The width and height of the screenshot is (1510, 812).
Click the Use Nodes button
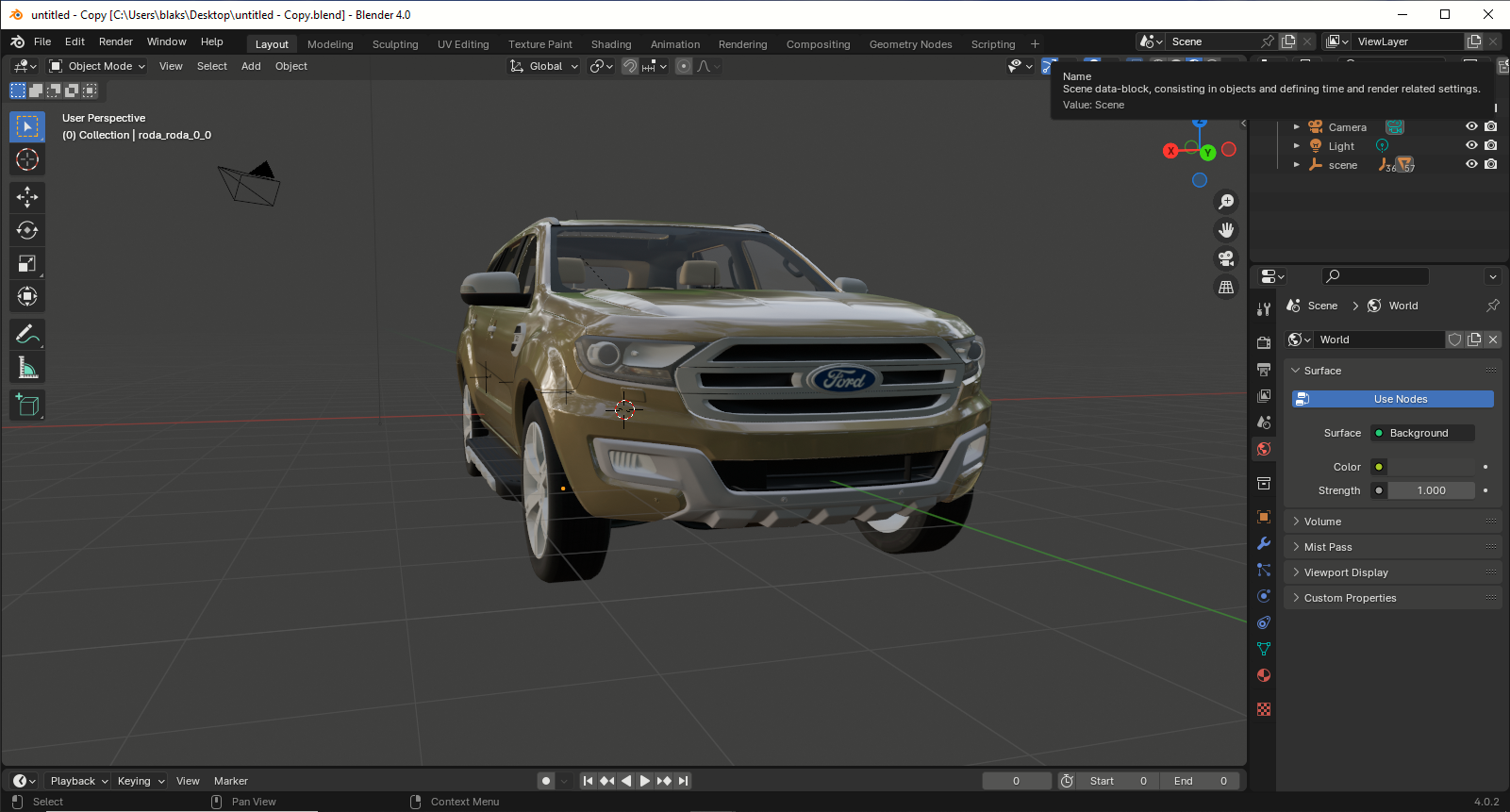1392,399
